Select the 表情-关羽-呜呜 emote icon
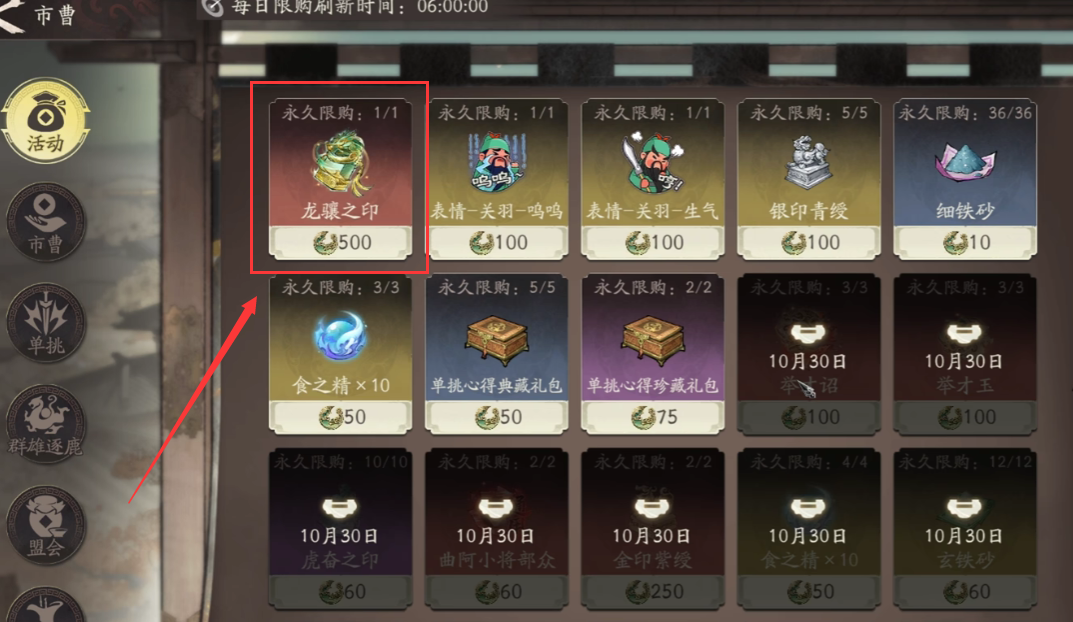This screenshot has width=1073, height=622. click(497, 163)
